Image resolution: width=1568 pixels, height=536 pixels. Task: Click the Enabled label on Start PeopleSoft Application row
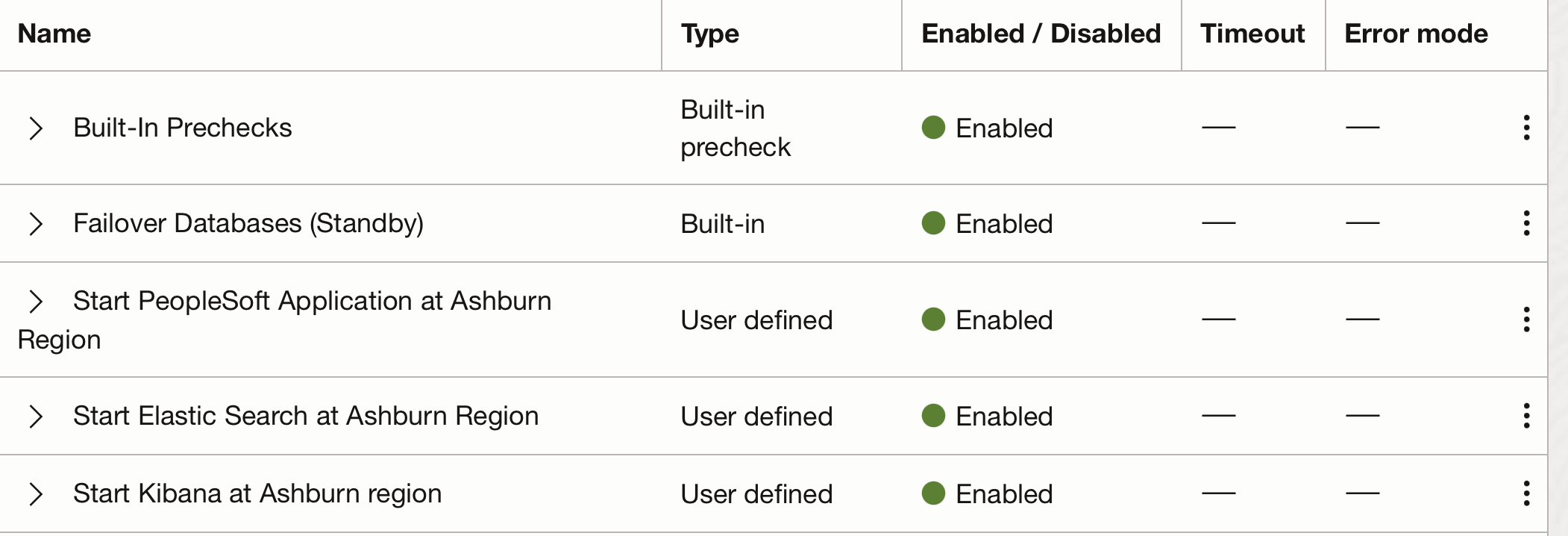pos(1003,320)
